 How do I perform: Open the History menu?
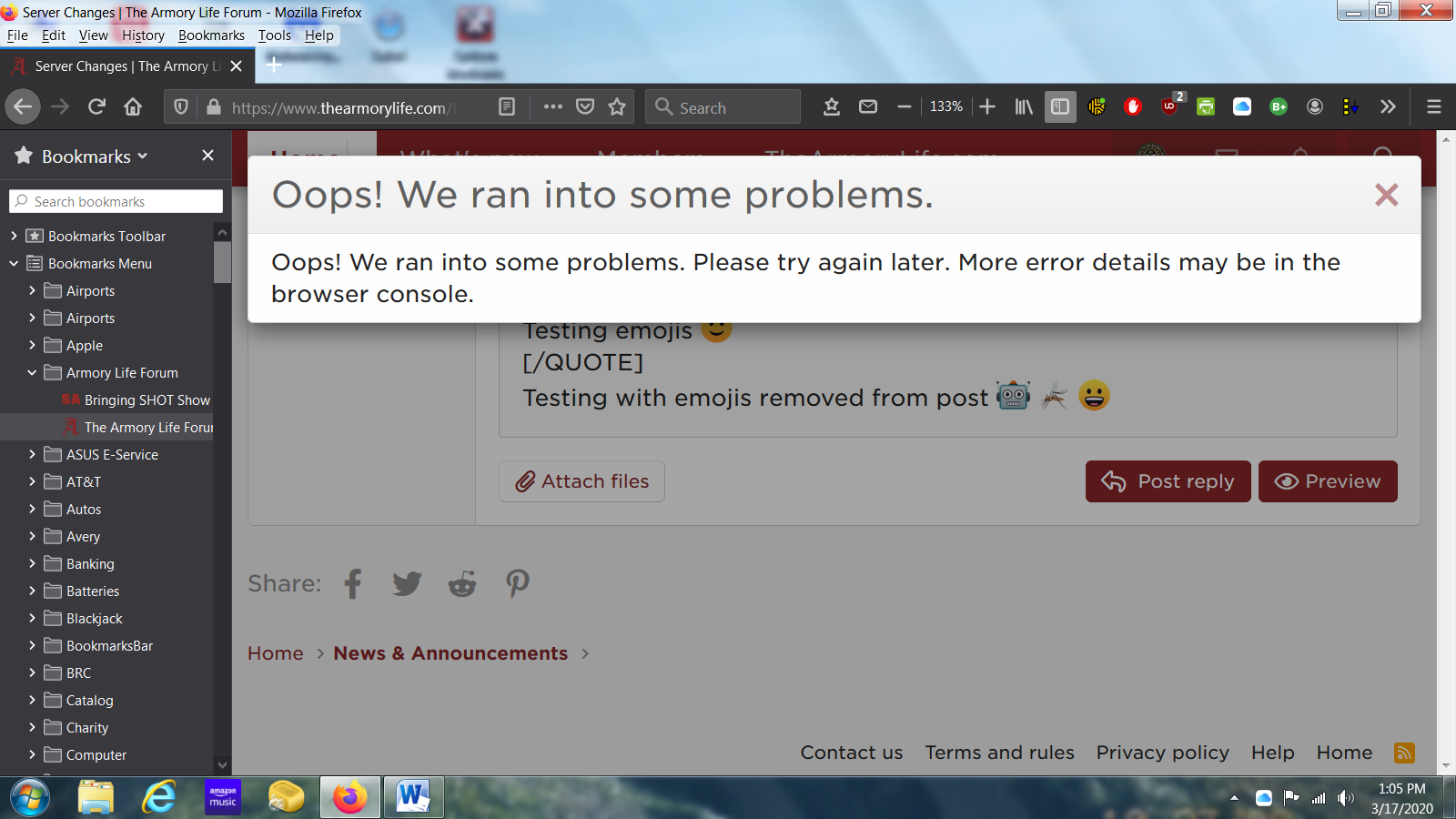tap(143, 35)
